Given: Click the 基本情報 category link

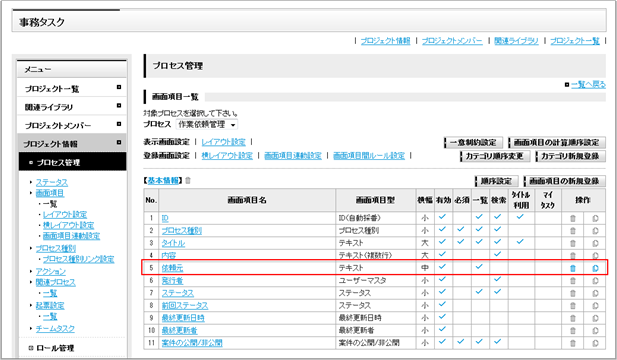Looking at the screenshot, I should (163, 181).
